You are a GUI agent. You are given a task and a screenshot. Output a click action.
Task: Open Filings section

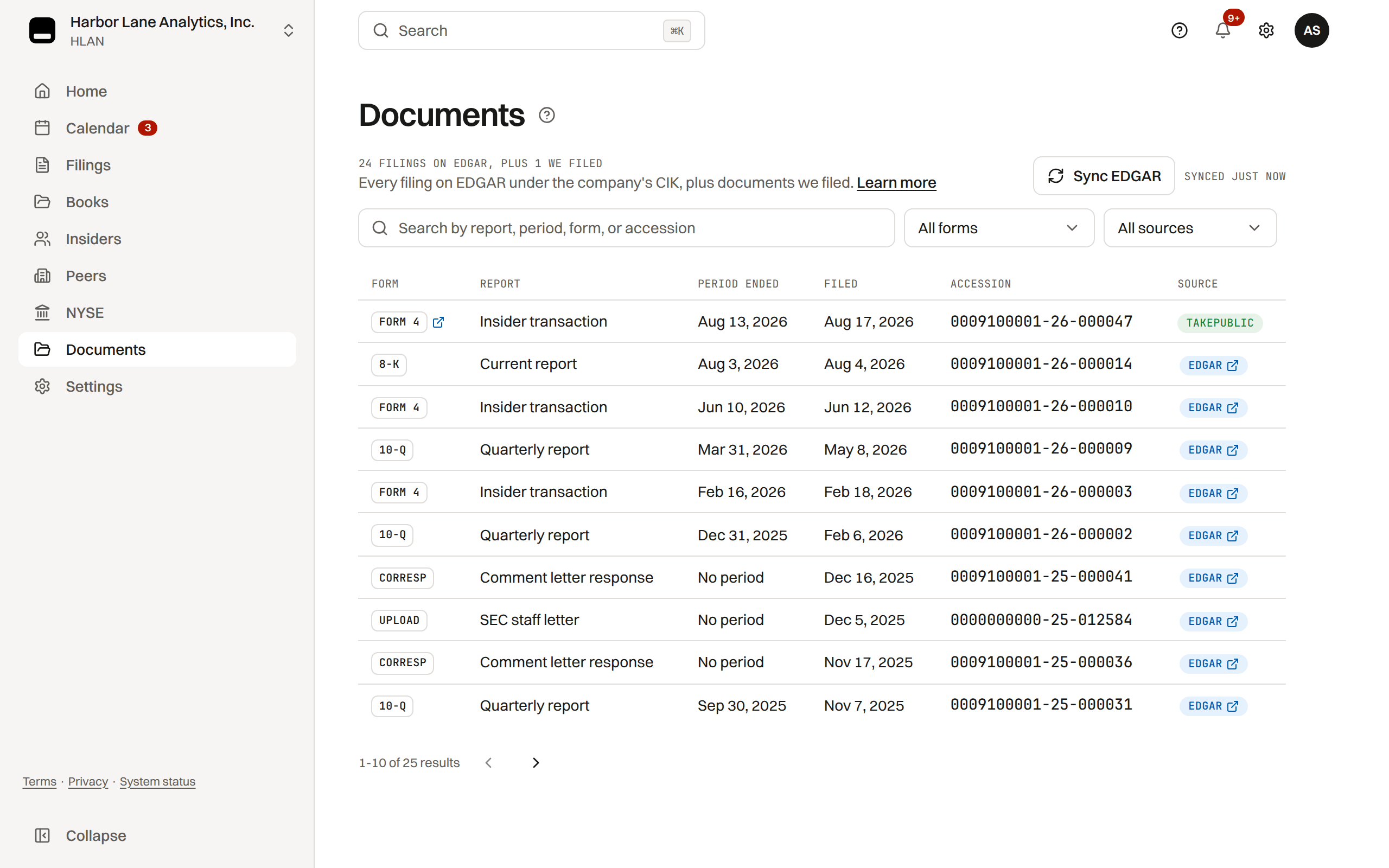[157, 165]
